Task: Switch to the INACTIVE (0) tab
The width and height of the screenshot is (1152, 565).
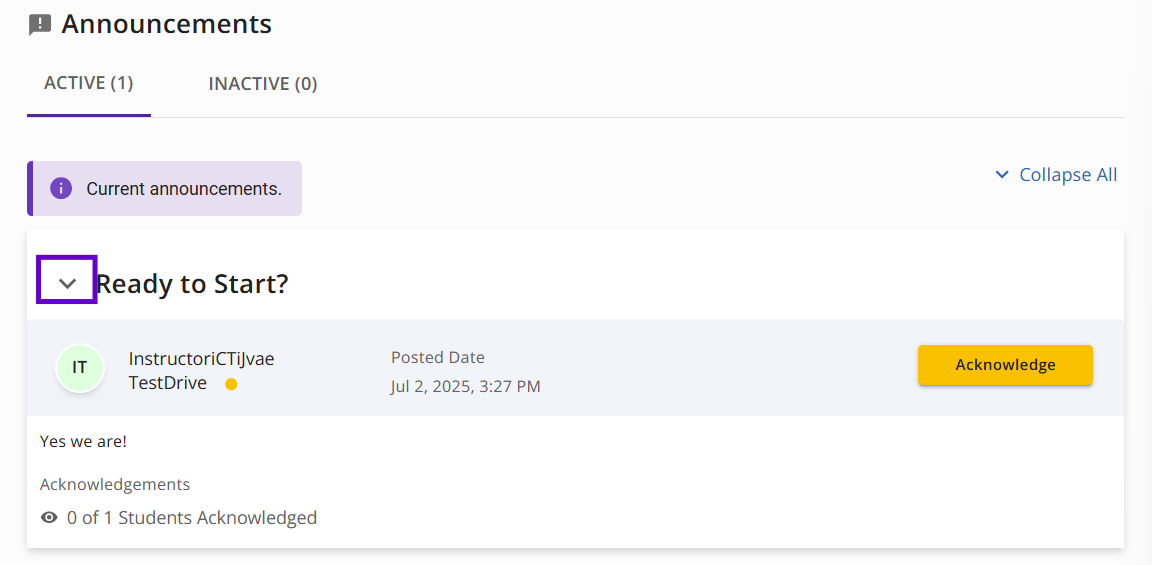Action: coord(263,84)
